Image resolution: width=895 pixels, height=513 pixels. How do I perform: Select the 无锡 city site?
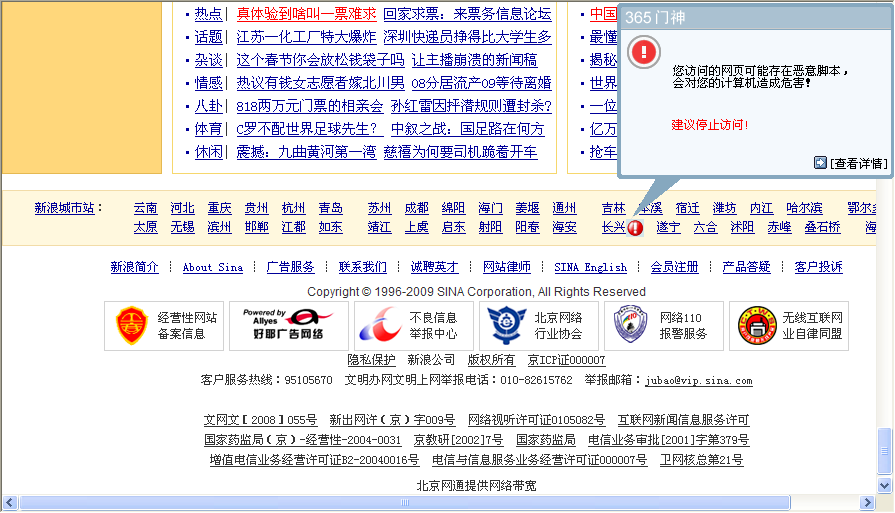183,227
